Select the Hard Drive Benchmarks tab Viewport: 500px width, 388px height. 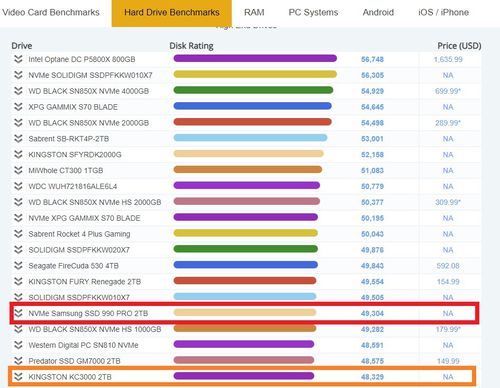(x=172, y=13)
